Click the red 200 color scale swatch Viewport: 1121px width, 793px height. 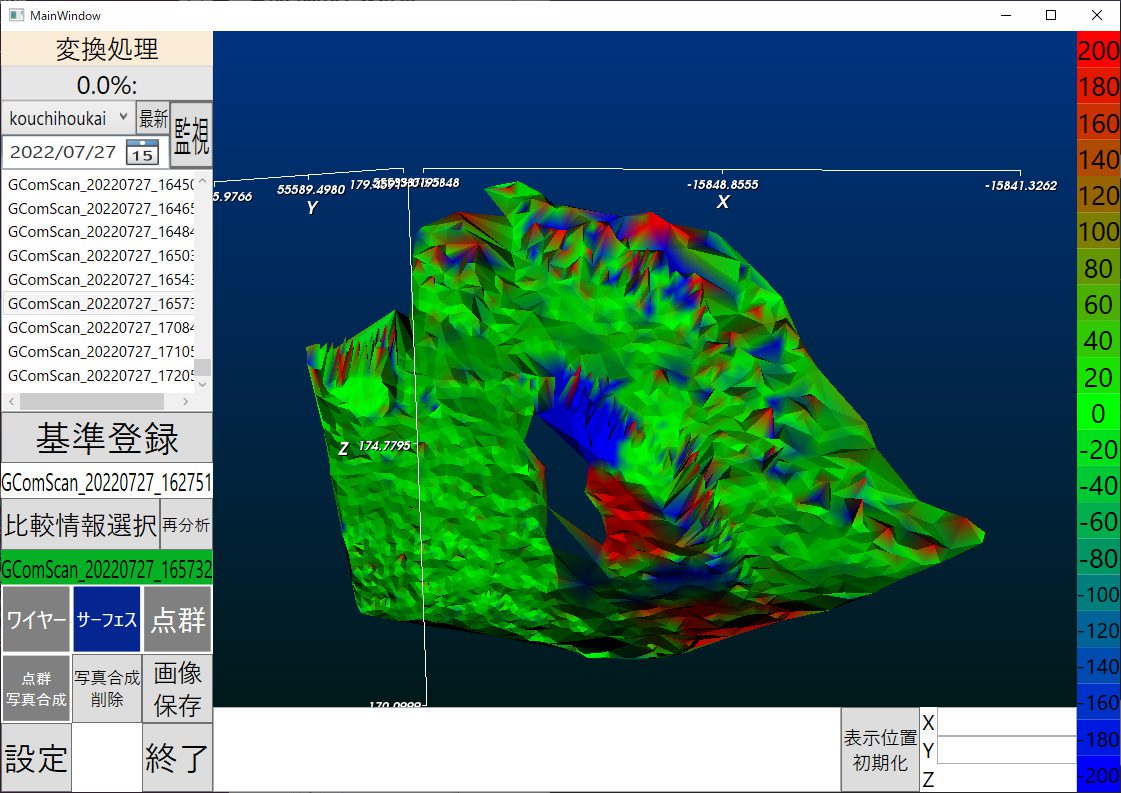1098,50
